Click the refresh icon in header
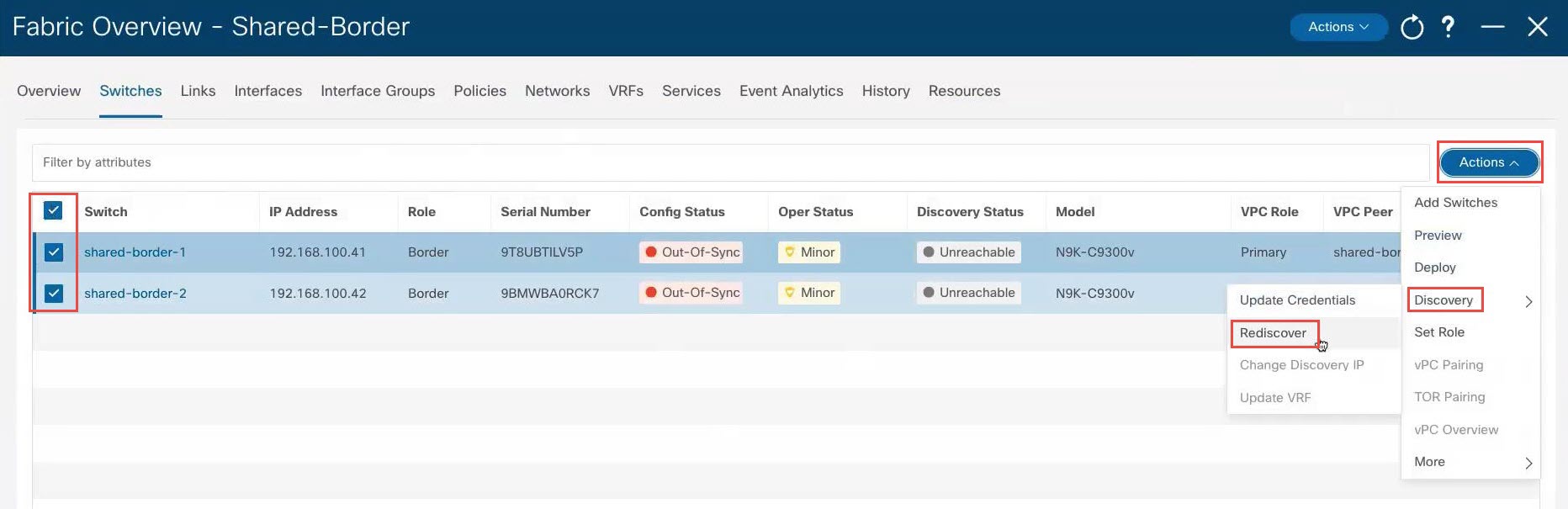 coord(1412,27)
